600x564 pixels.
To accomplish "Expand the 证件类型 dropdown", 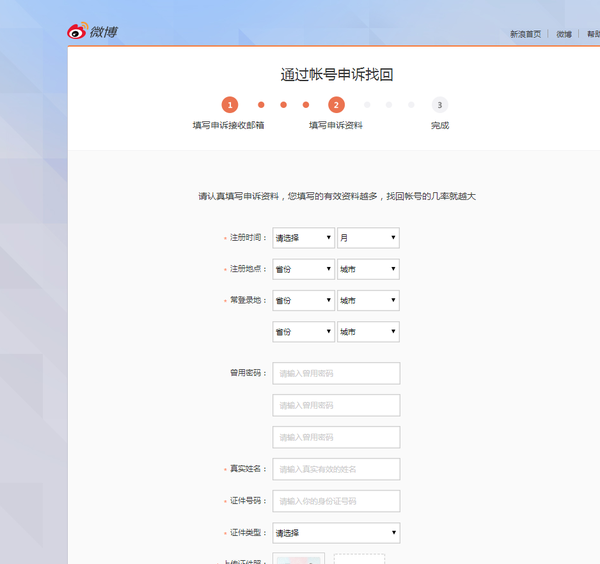I will click(x=336, y=533).
